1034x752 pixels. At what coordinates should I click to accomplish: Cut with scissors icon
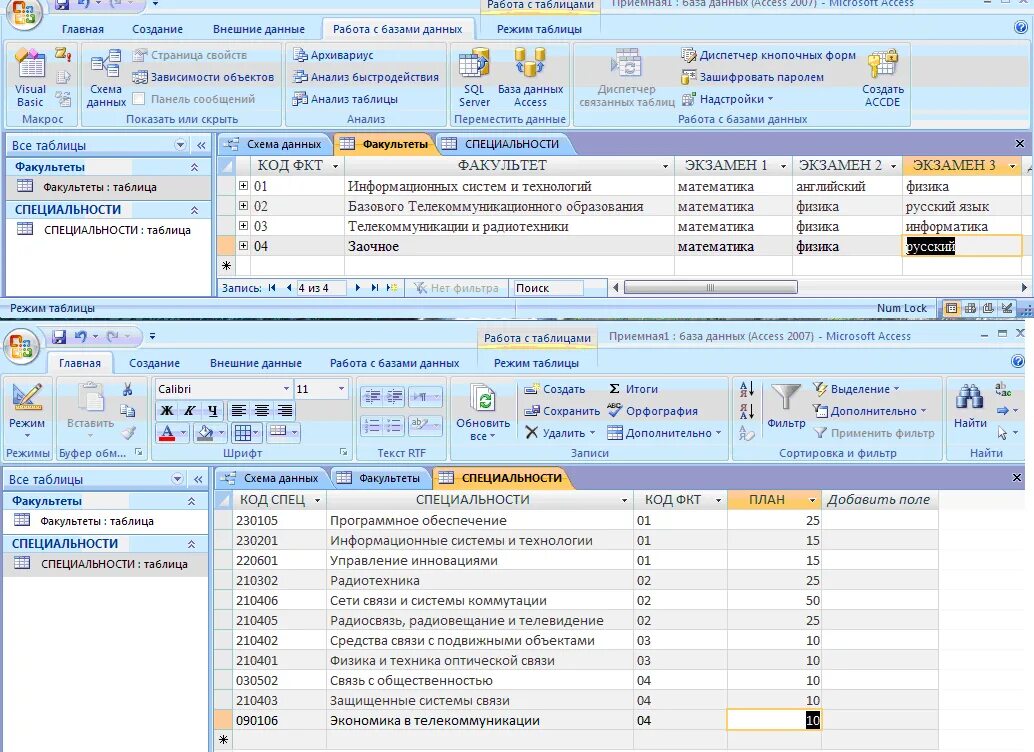click(x=128, y=389)
